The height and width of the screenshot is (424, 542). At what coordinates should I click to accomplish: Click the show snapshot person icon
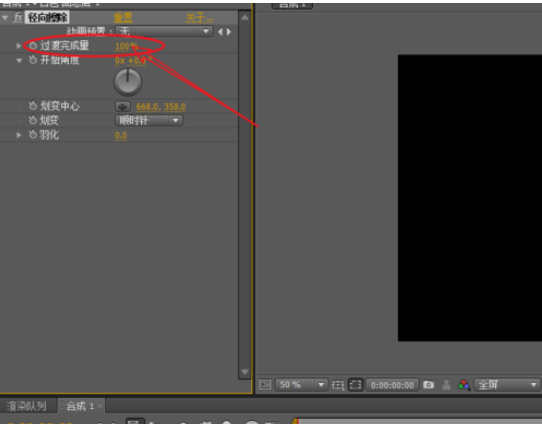[446, 385]
